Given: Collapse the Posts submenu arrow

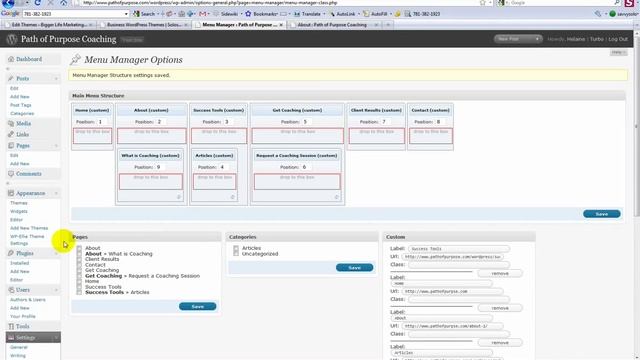Looking at the screenshot, I should coord(56,78).
